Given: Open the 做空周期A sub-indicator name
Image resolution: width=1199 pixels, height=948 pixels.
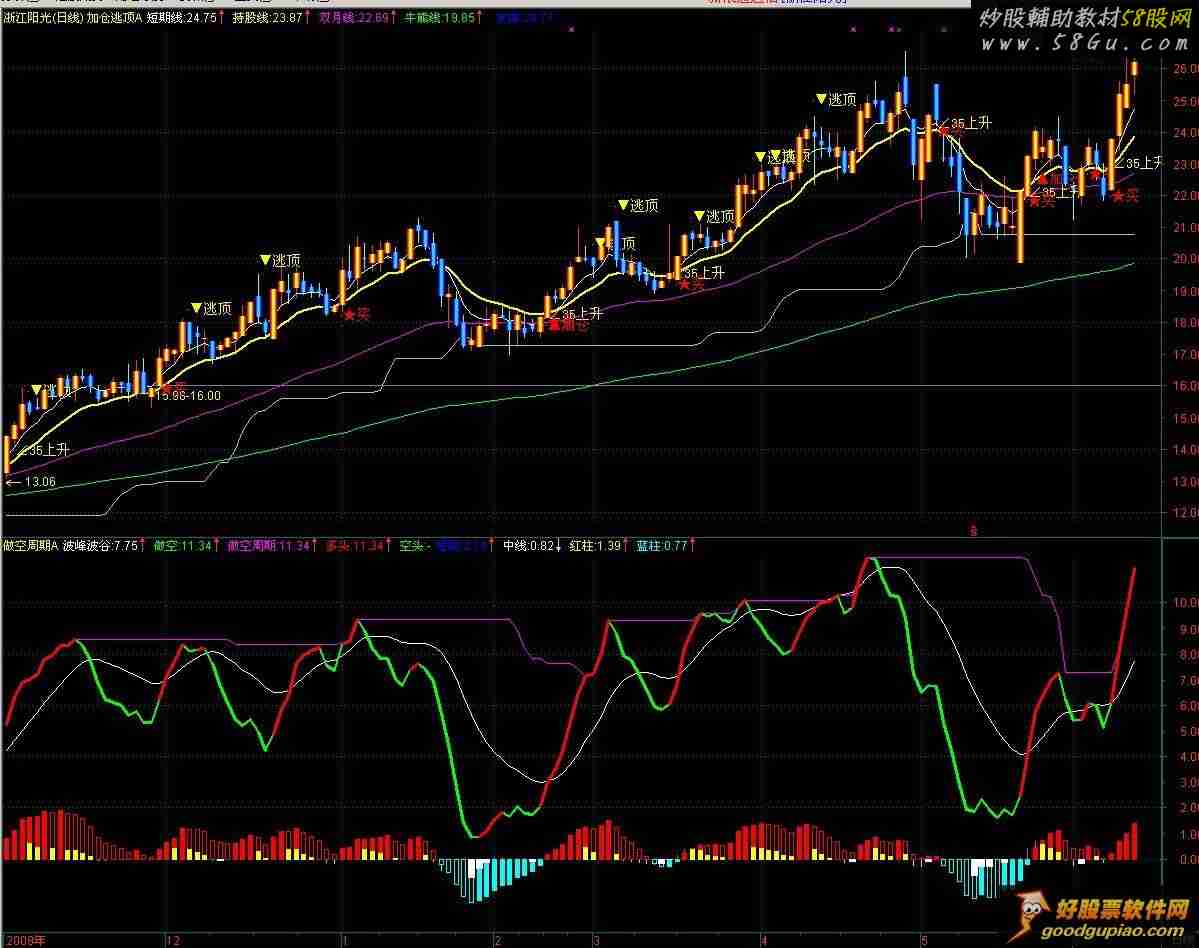Looking at the screenshot, I should point(30,546).
